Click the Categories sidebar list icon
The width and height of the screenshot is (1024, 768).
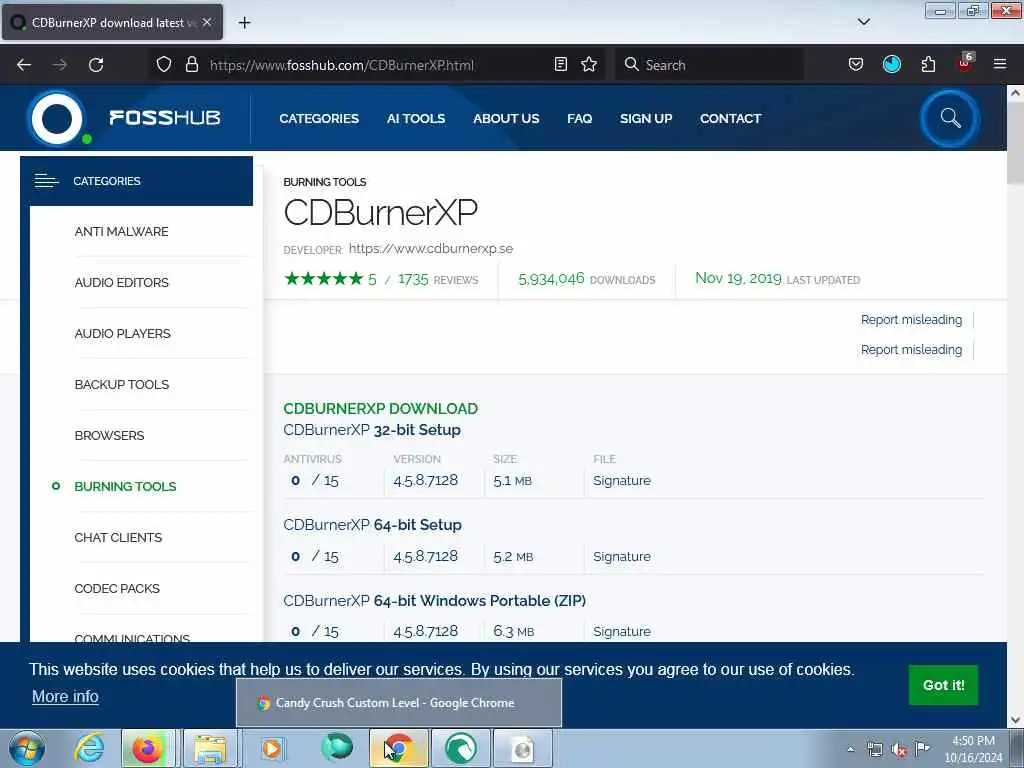pyautogui.click(x=46, y=181)
